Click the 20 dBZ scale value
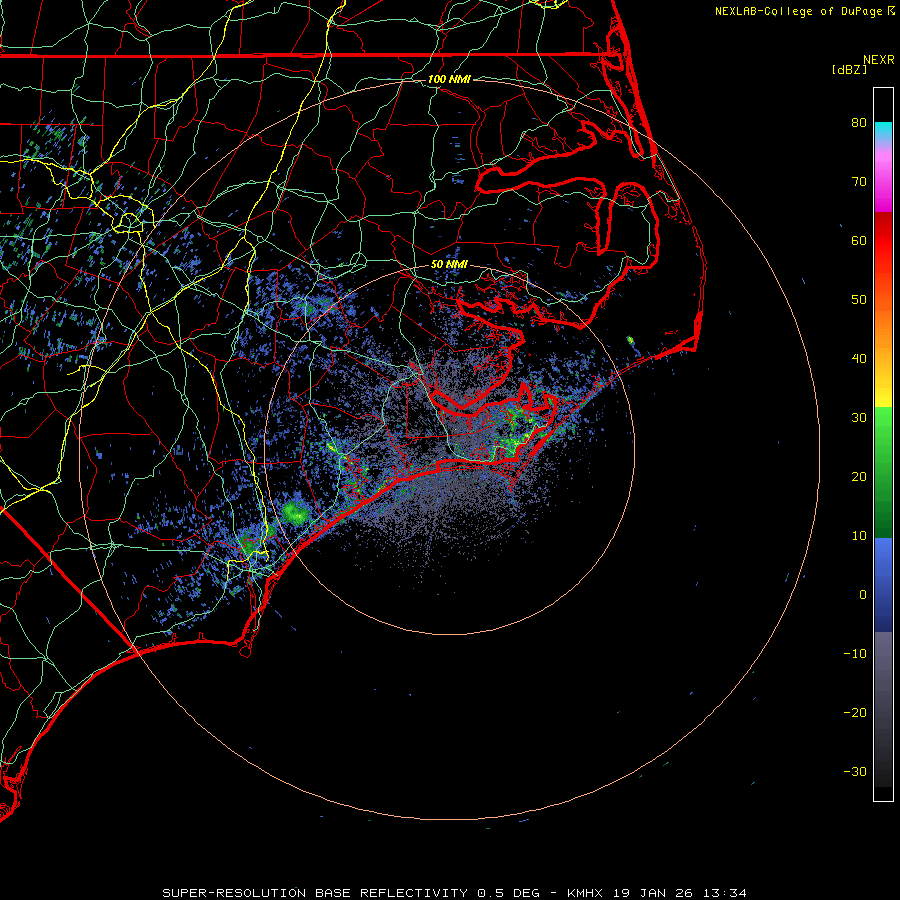The image size is (900, 900). click(859, 476)
